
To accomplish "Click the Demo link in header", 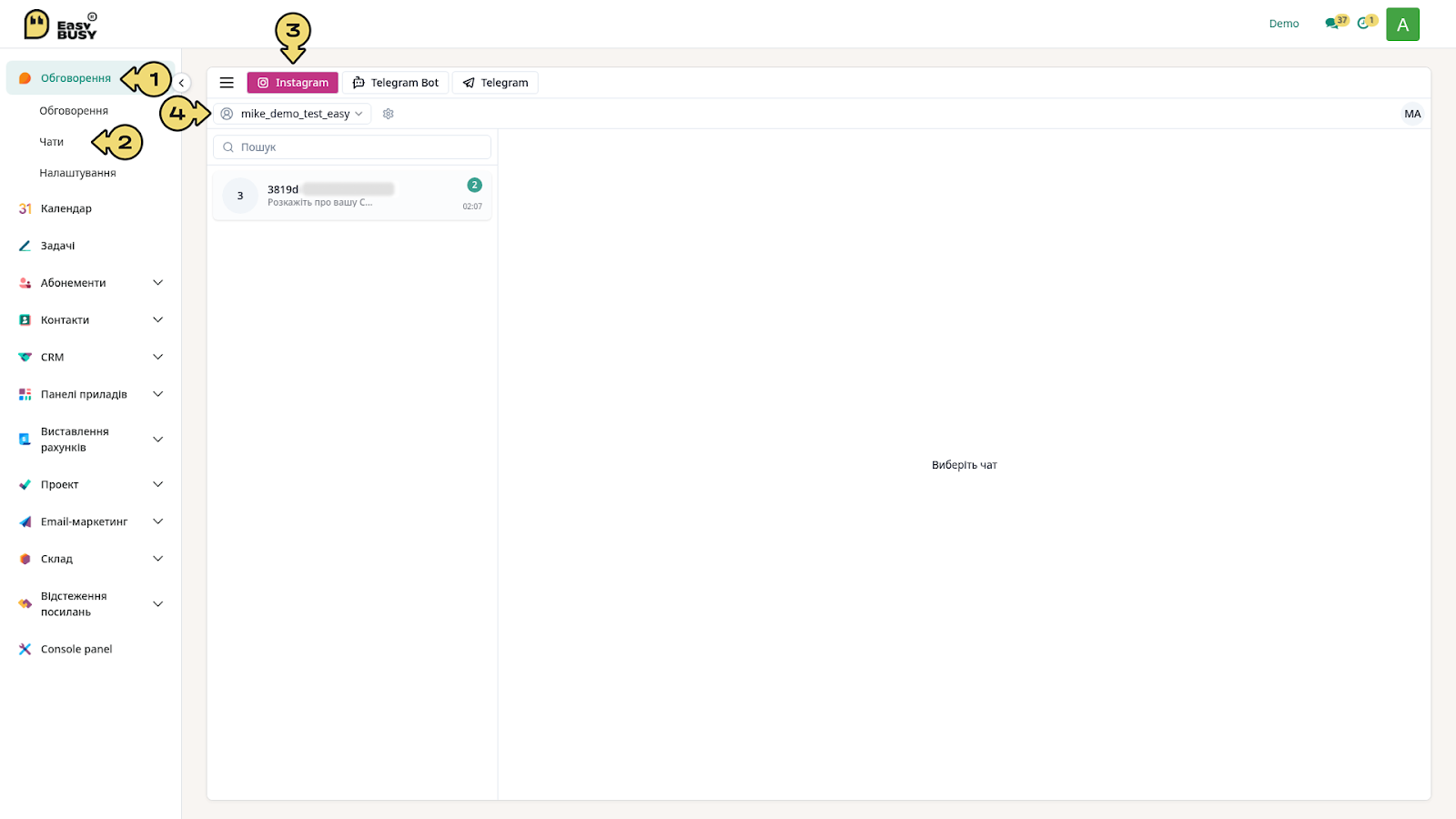I will [x=1284, y=24].
